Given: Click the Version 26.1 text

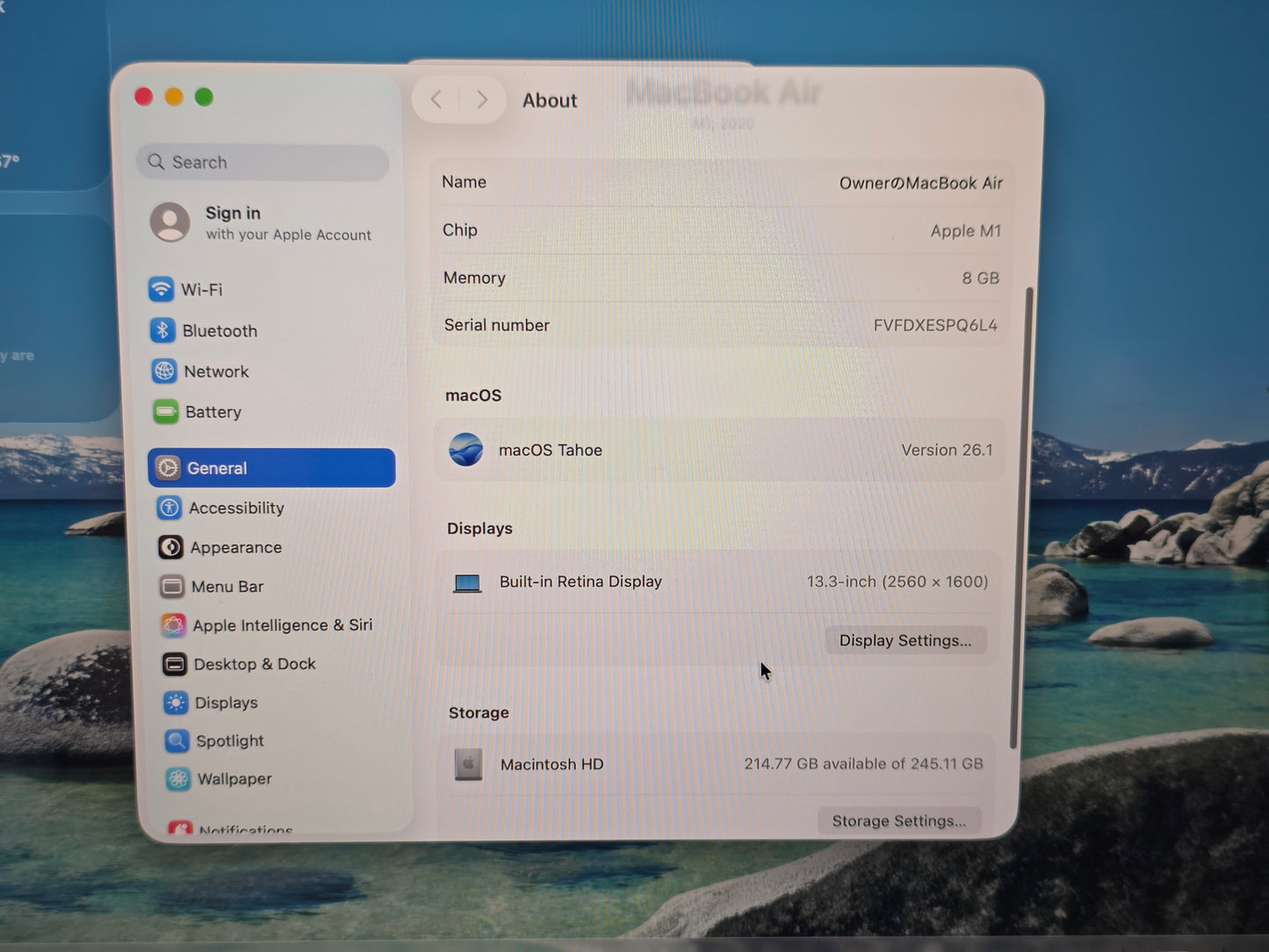Looking at the screenshot, I should (947, 450).
